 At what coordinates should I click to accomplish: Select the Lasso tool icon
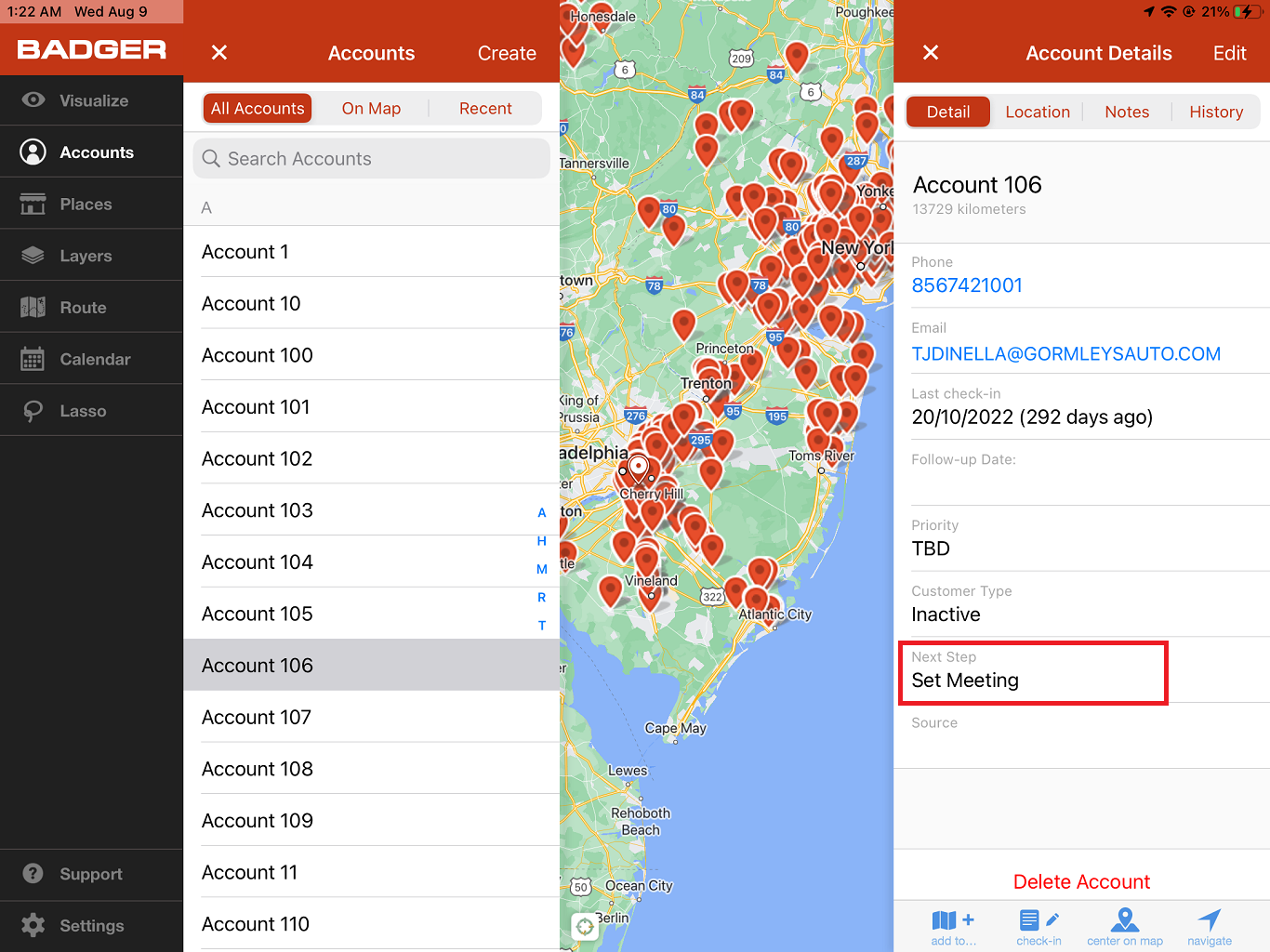pyautogui.click(x=33, y=411)
